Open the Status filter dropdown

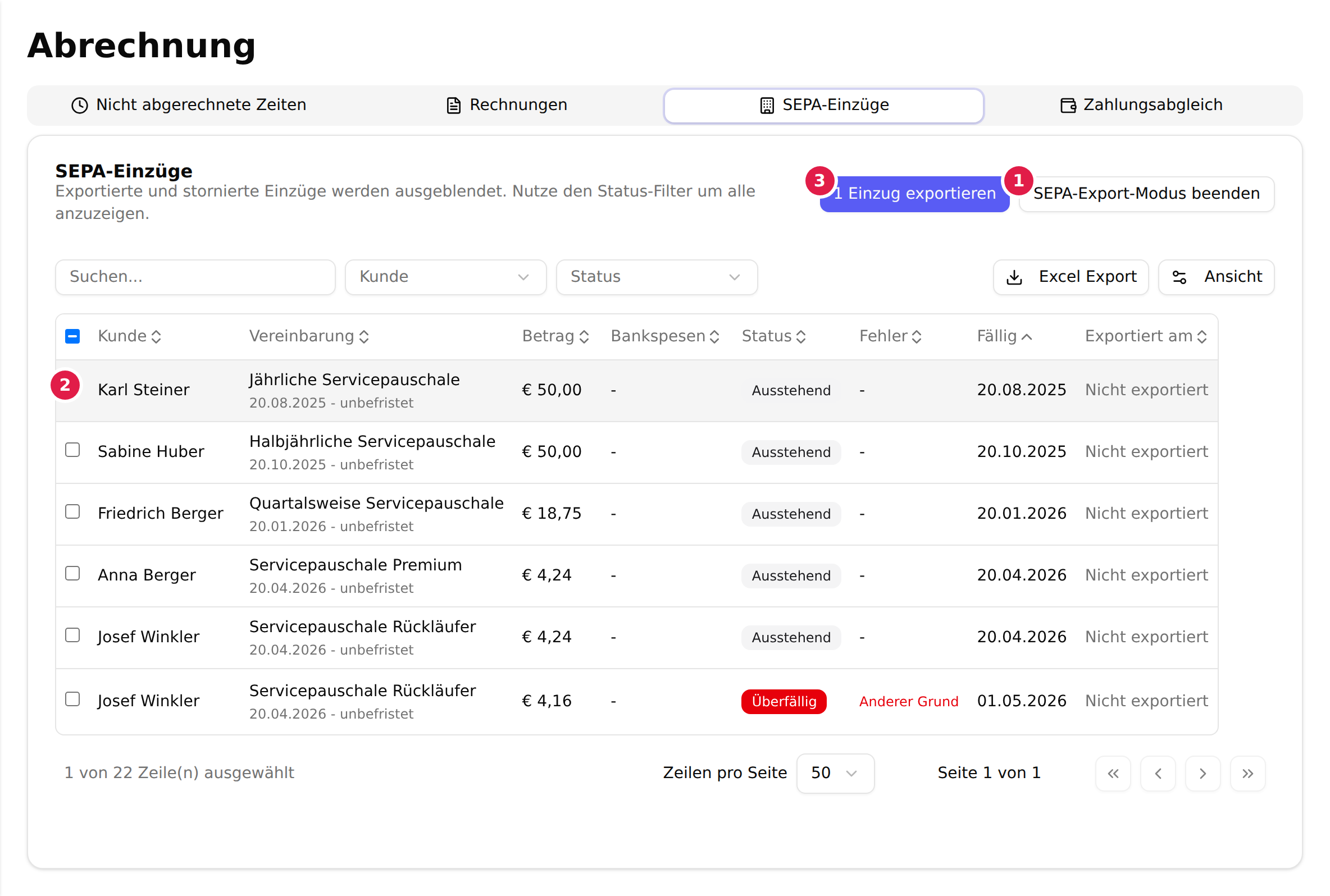pos(657,277)
